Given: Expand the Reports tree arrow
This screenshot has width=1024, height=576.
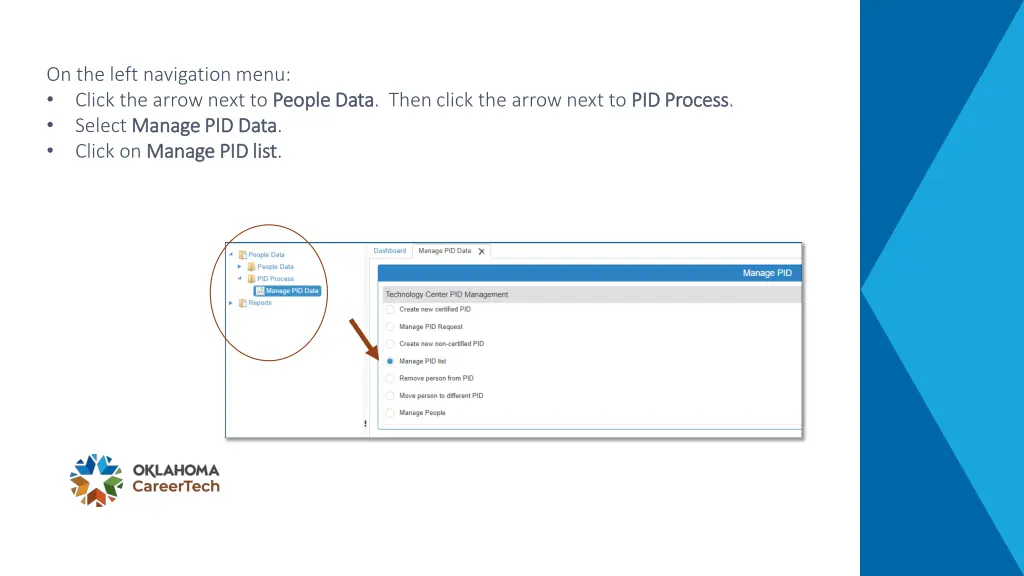Looking at the screenshot, I should [x=231, y=303].
